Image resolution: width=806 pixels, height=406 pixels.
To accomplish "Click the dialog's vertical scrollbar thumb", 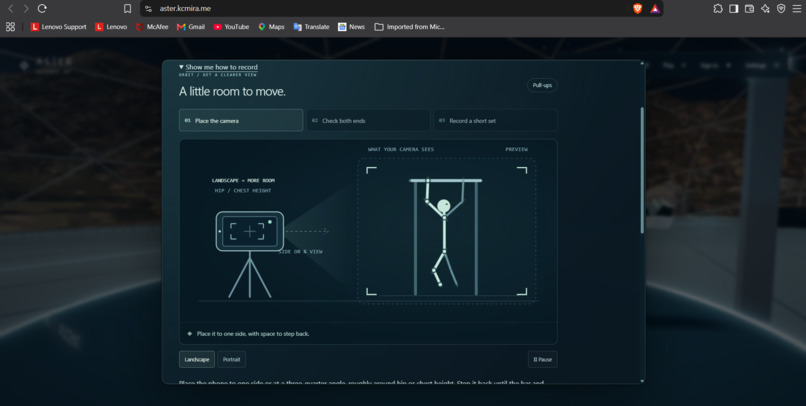I will point(642,170).
